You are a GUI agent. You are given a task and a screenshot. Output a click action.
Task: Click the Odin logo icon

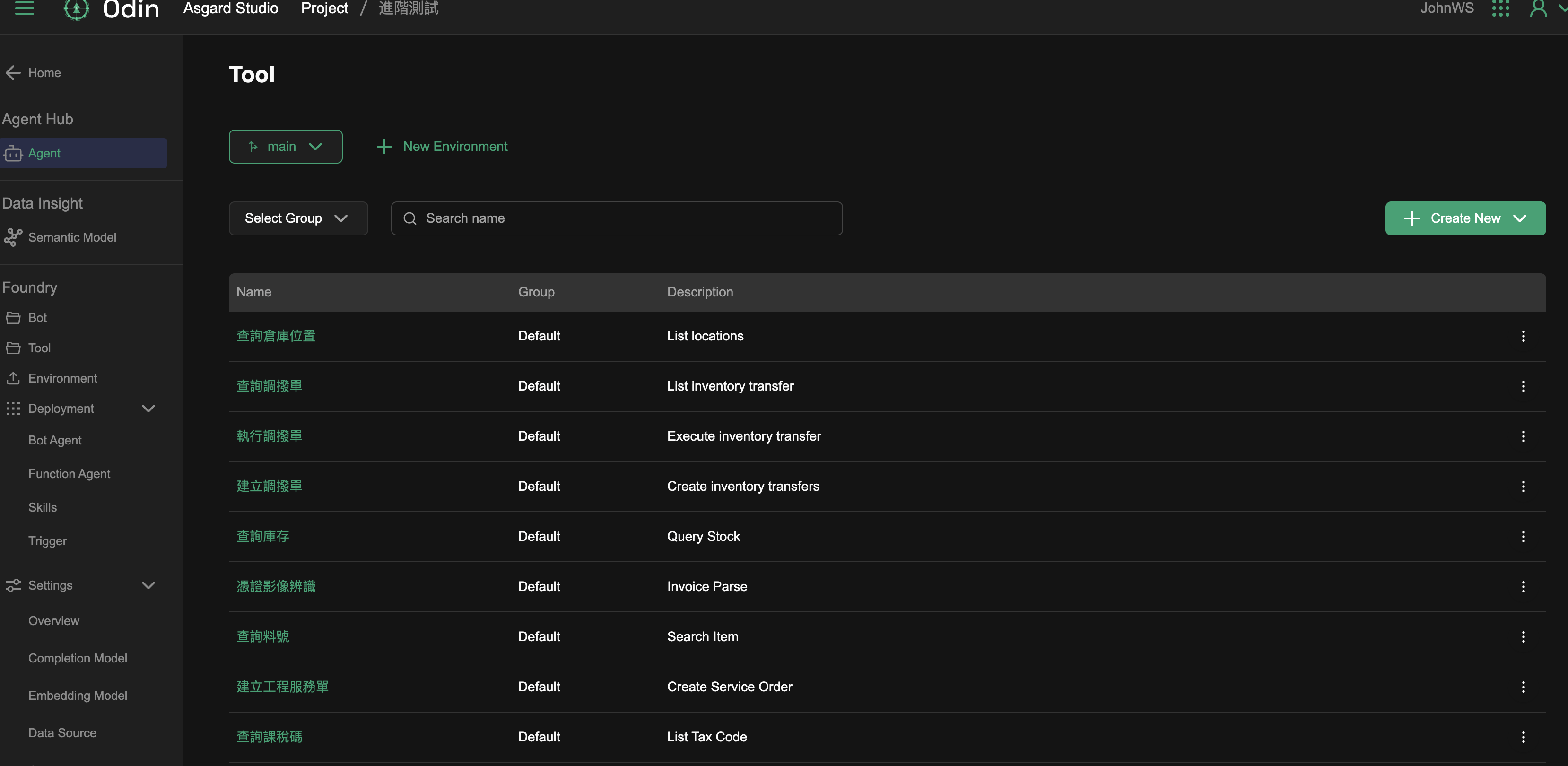(x=76, y=9)
